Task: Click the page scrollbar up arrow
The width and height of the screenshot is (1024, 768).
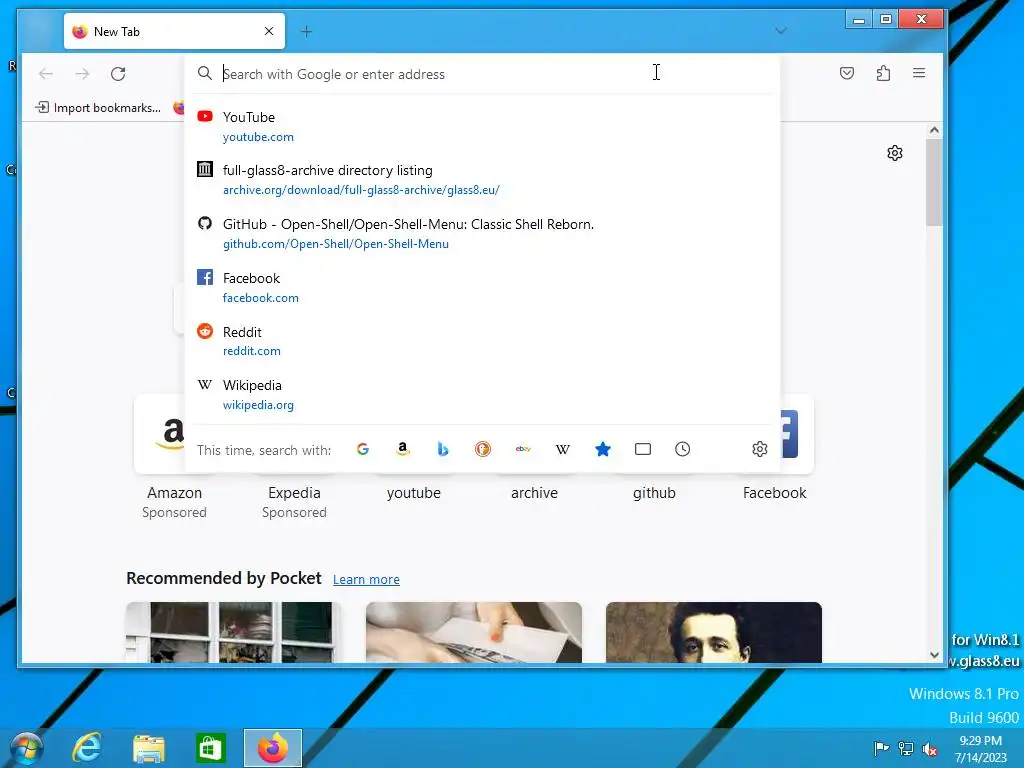Action: coord(934,130)
